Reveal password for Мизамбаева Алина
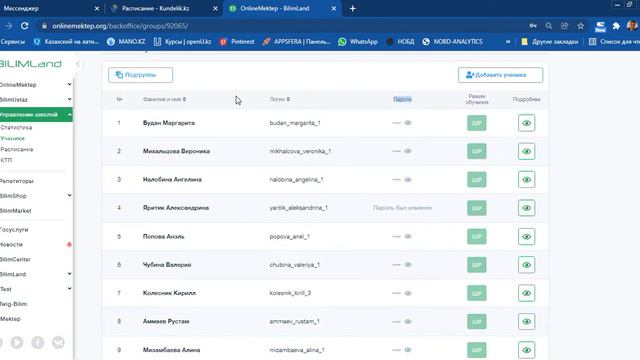The height and width of the screenshot is (360, 640). 408,350
